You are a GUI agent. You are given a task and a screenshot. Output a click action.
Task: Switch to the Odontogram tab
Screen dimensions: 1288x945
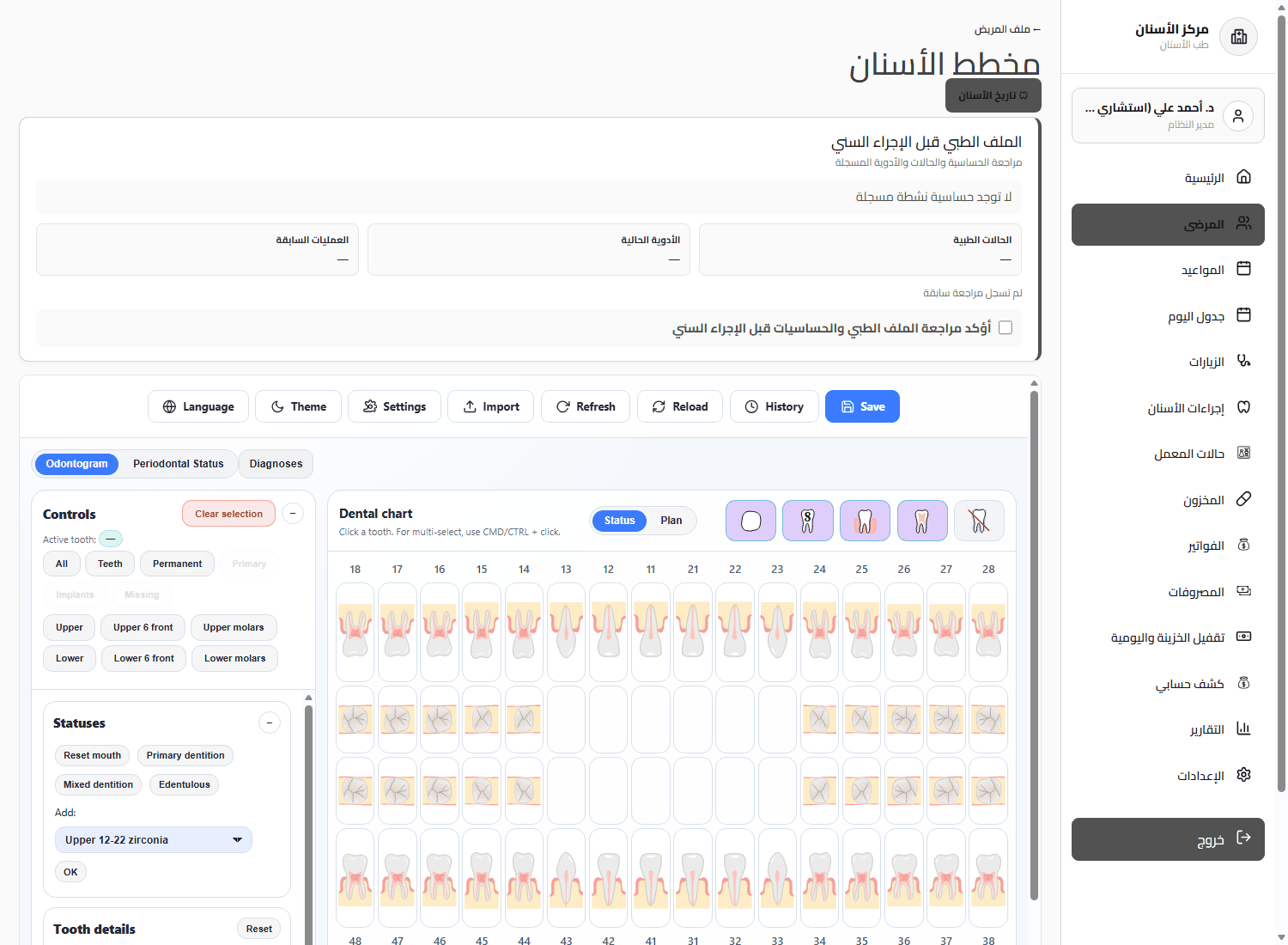77,464
